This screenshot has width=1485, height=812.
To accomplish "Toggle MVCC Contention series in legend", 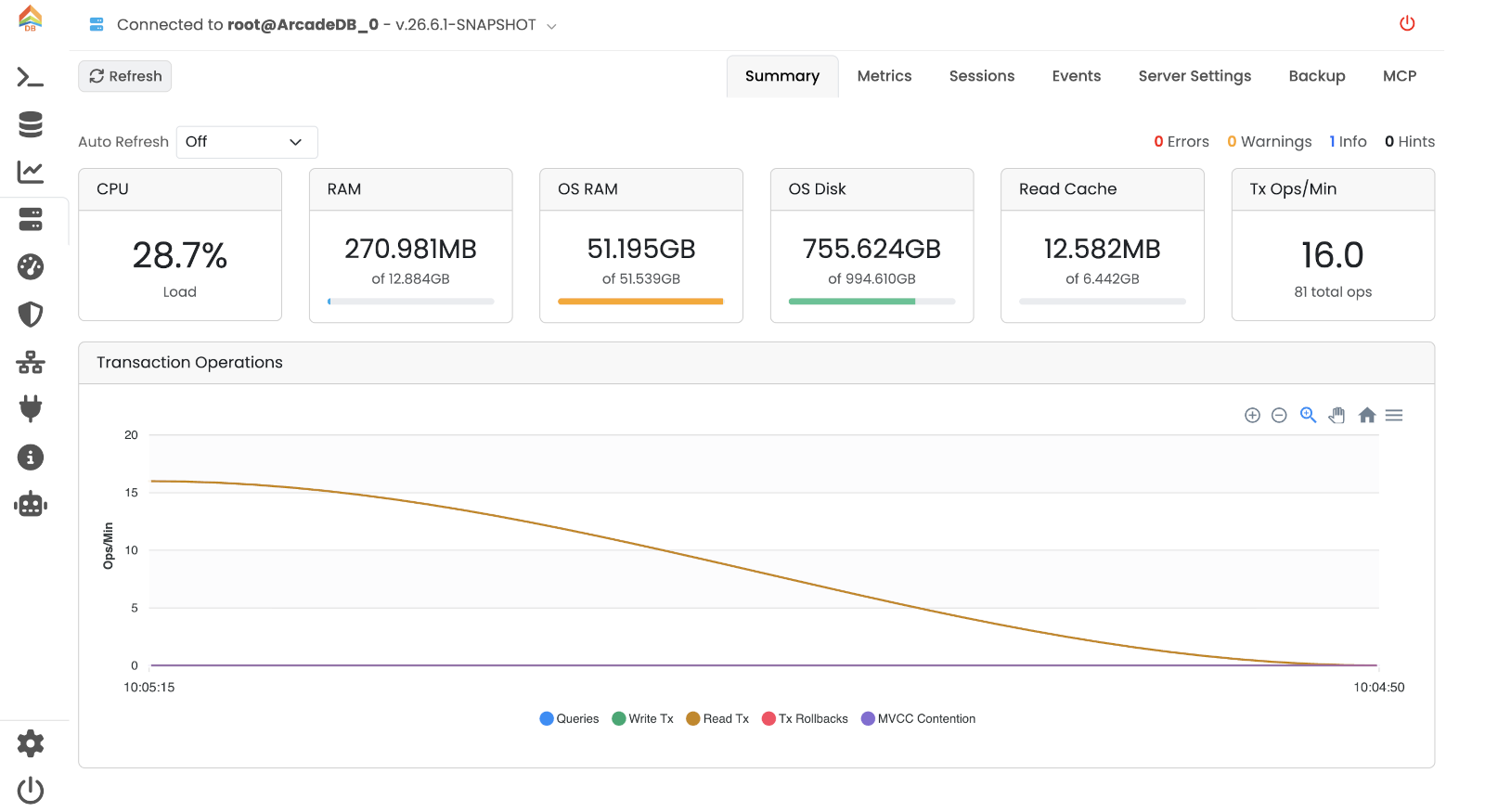I will coord(918,718).
